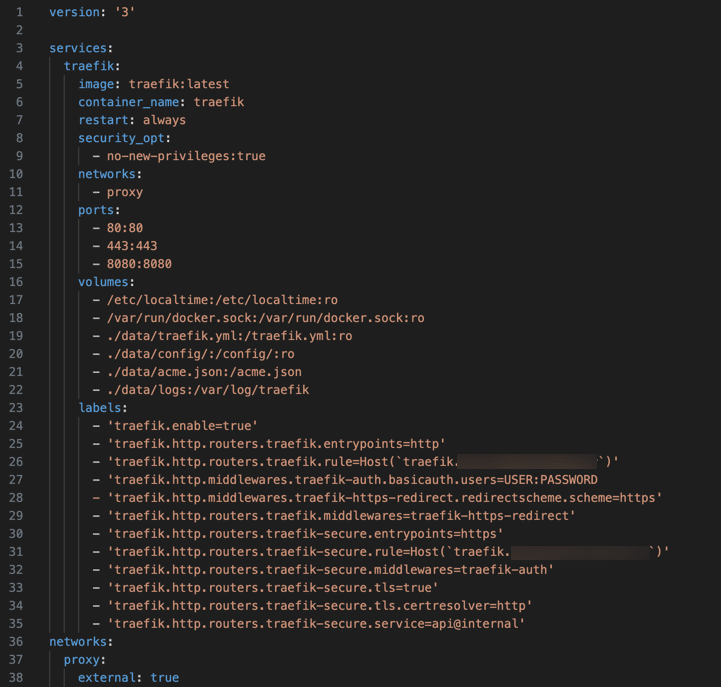Click 'no-new-privileges:true' entry
The image size is (721, 687).
pyautogui.click(x=186, y=156)
